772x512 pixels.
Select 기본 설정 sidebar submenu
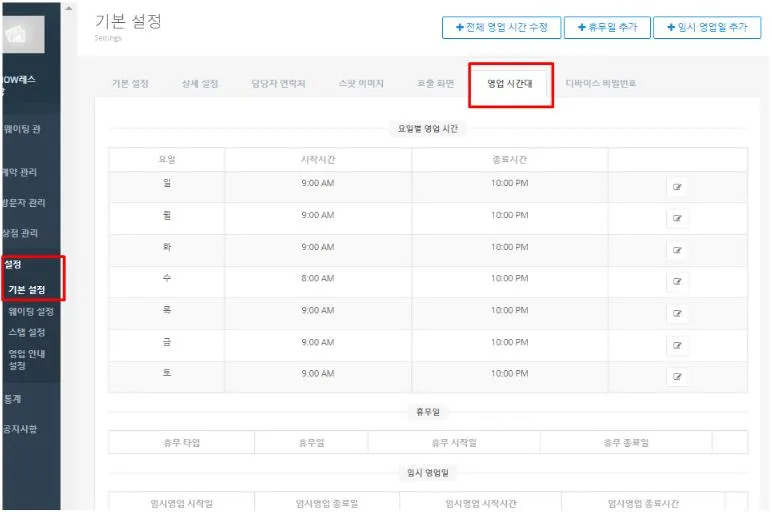[x=27, y=290]
